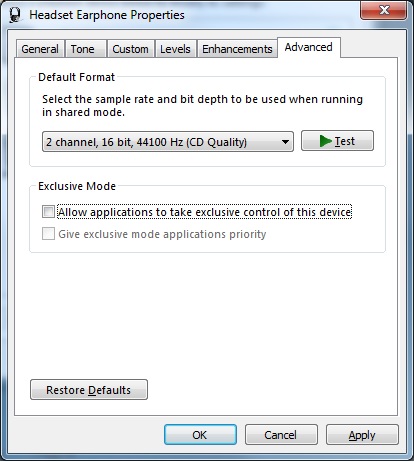Screen dimensions: 414x462
Task: Click the Restore Defaults button
Action: (x=89, y=390)
